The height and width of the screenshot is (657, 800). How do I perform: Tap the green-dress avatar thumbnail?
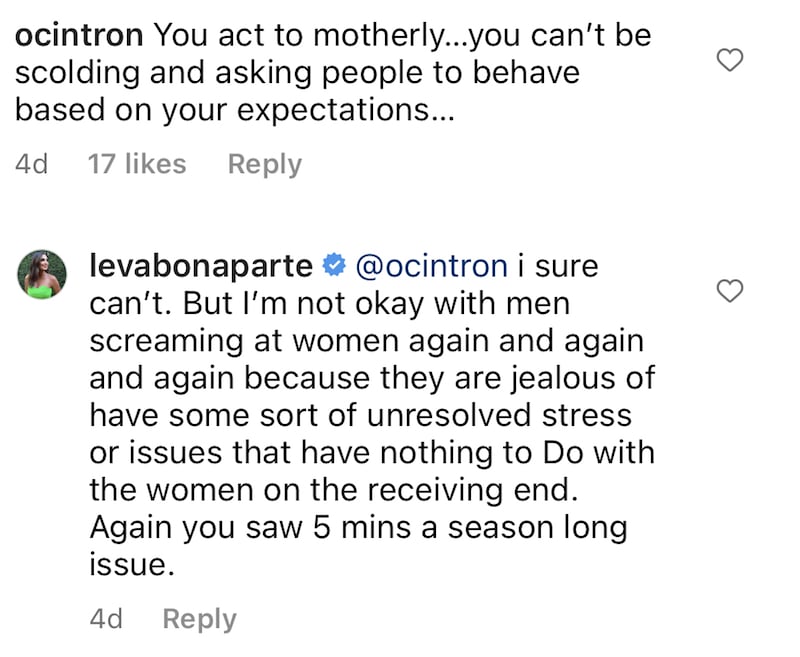pos(42,274)
